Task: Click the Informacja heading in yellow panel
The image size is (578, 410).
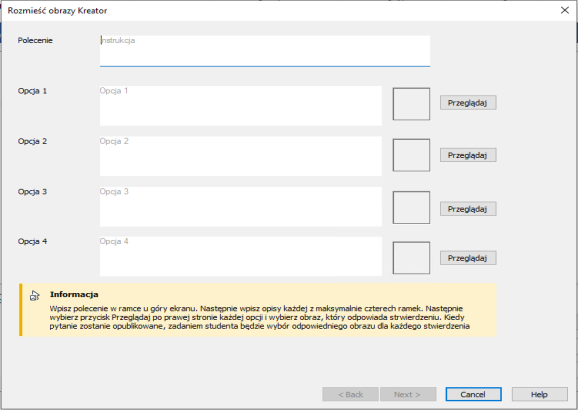Action: click(74, 295)
